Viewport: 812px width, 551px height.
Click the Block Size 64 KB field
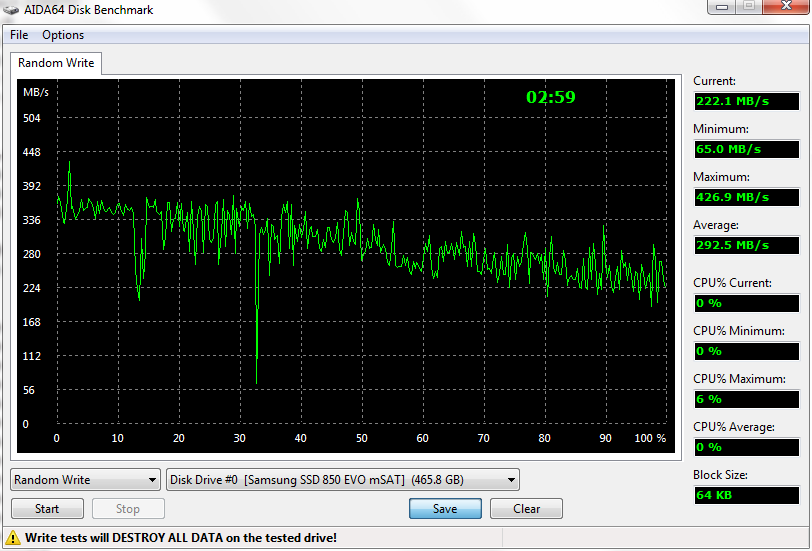tap(747, 495)
